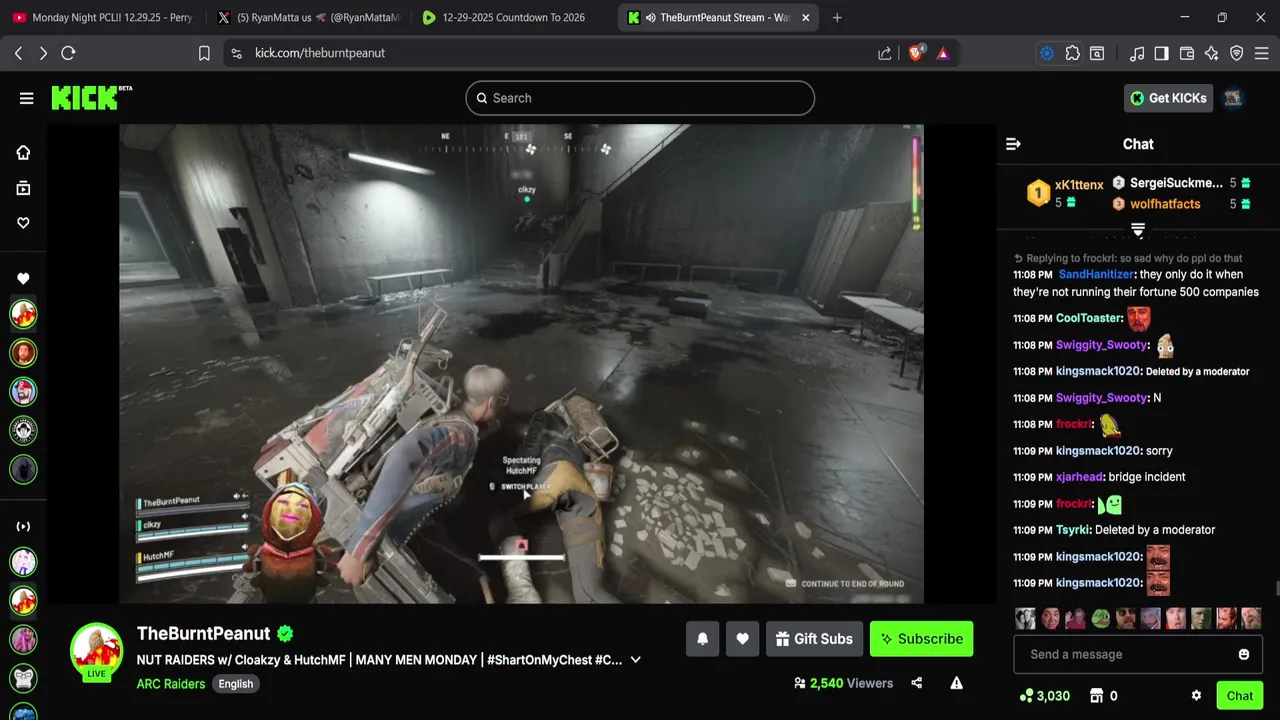Go to the Kick home icon in sidebar
This screenshot has width=1280, height=720.
pos(23,152)
